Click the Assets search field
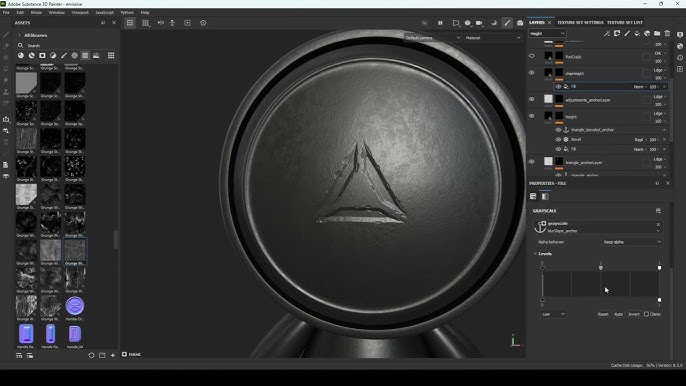This screenshot has height=386, width=686. point(66,45)
